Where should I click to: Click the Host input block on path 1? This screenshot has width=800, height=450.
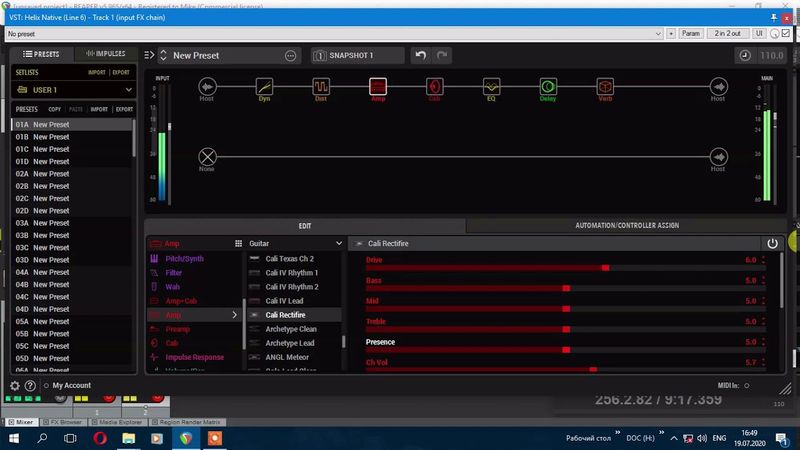[207, 86]
